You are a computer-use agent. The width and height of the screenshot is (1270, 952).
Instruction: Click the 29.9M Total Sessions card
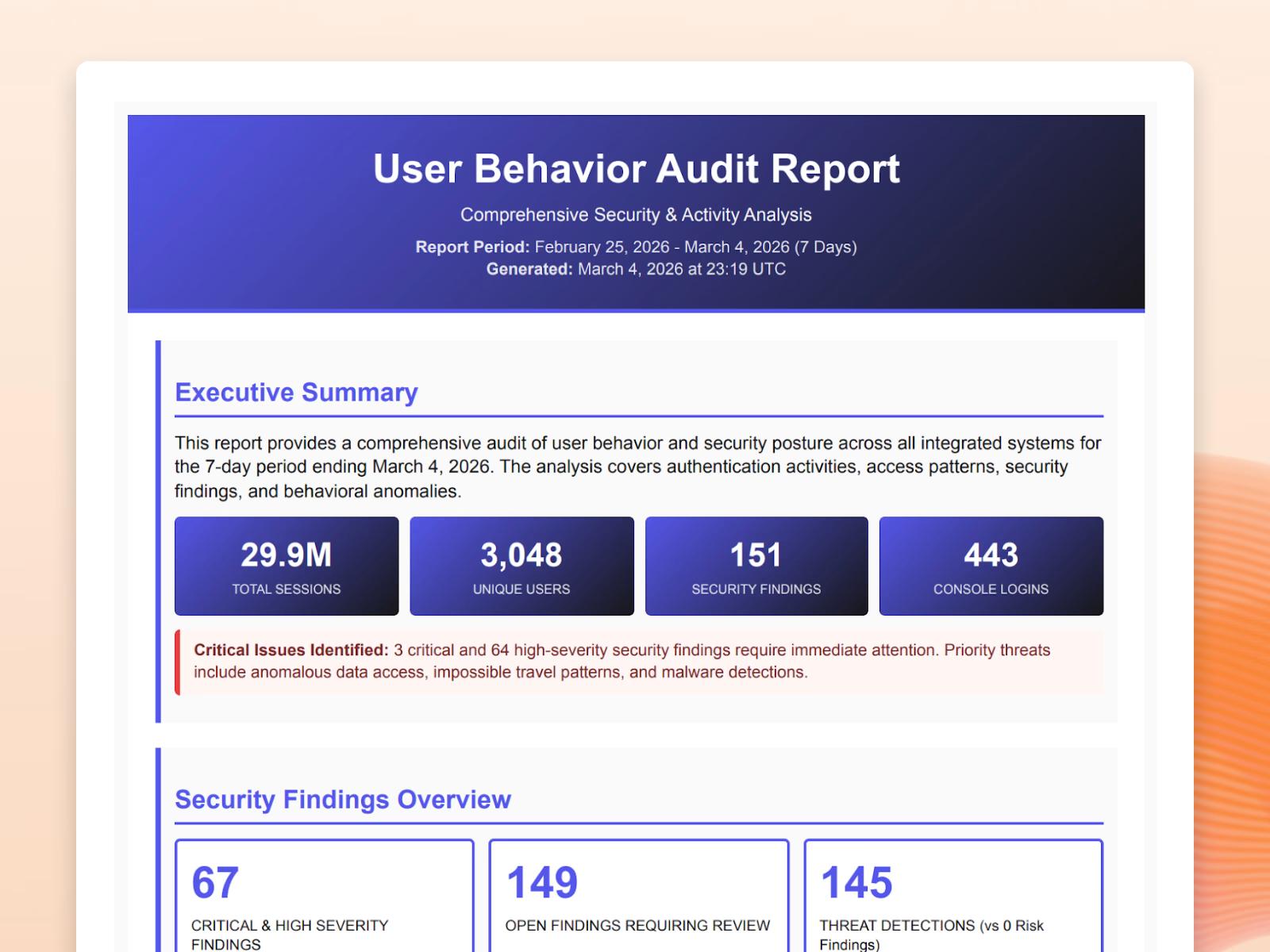tap(287, 566)
